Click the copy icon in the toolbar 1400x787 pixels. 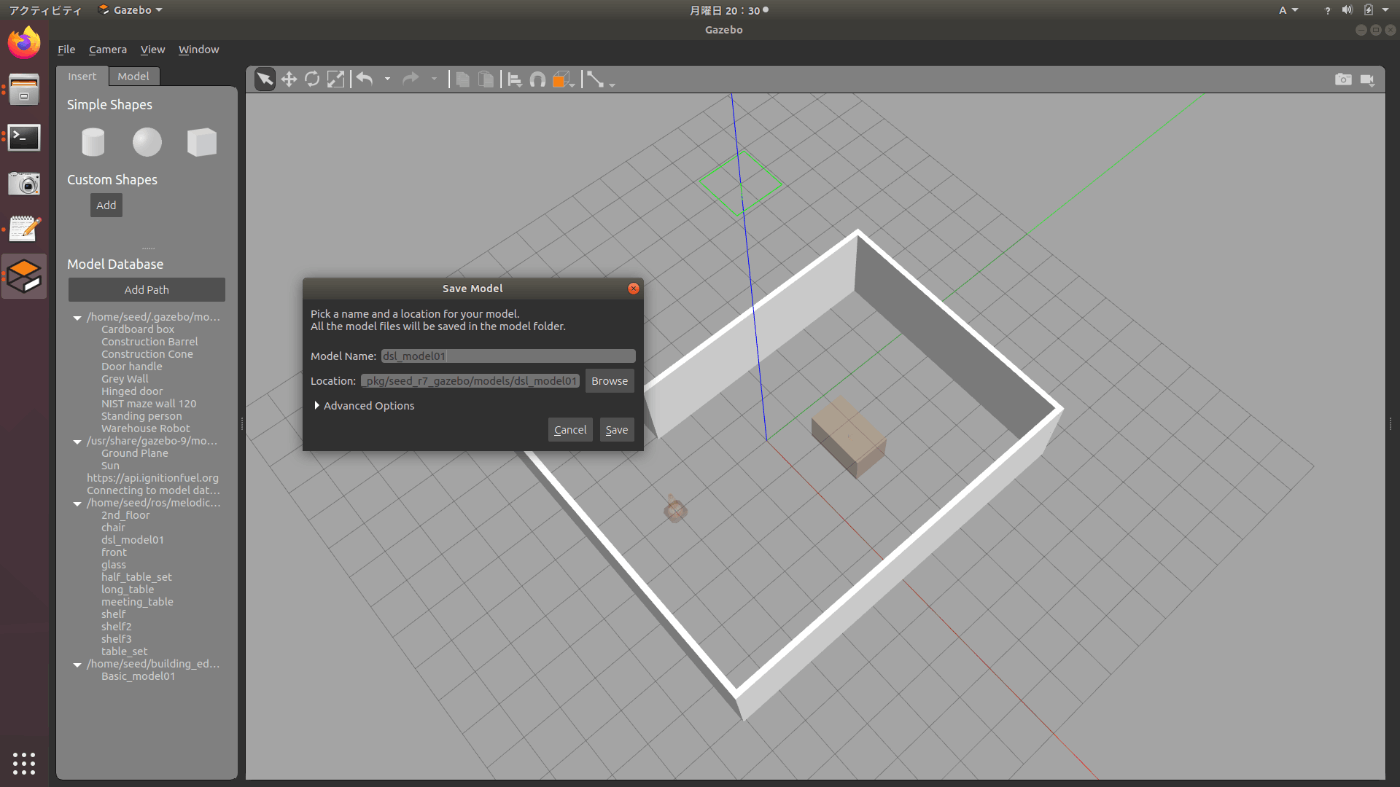(x=462, y=79)
